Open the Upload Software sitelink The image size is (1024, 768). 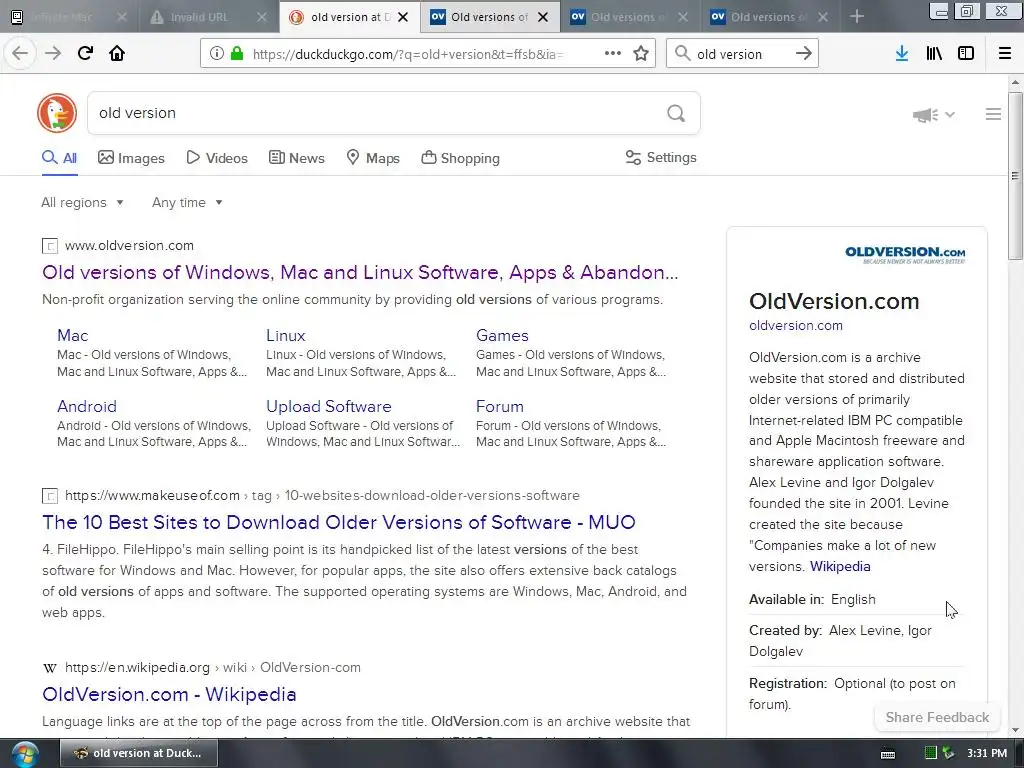tap(328, 406)
